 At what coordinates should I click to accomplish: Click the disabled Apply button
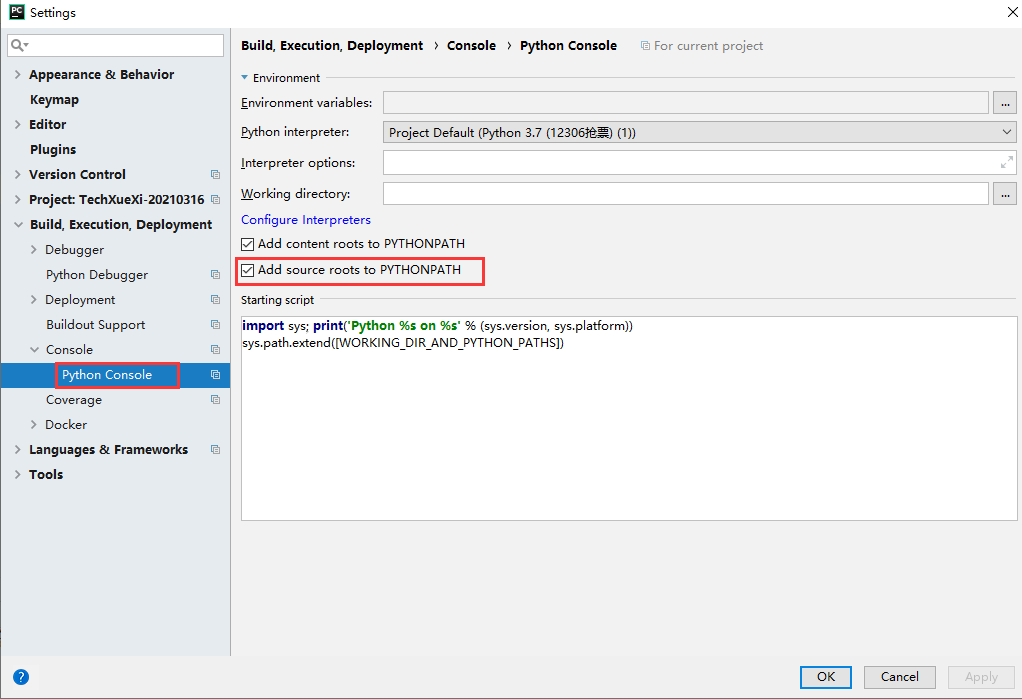coord(981,677)
